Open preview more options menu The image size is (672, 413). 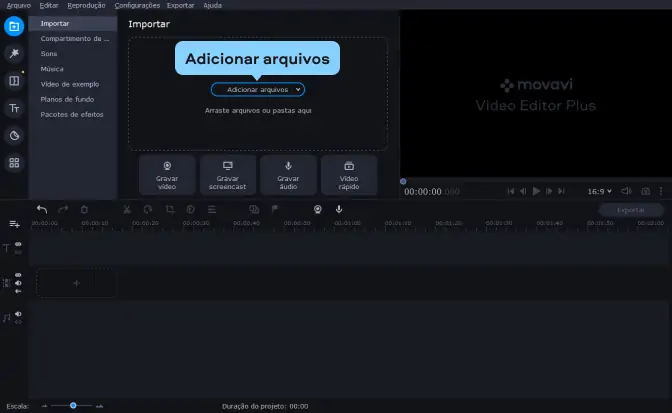point(661,191)
